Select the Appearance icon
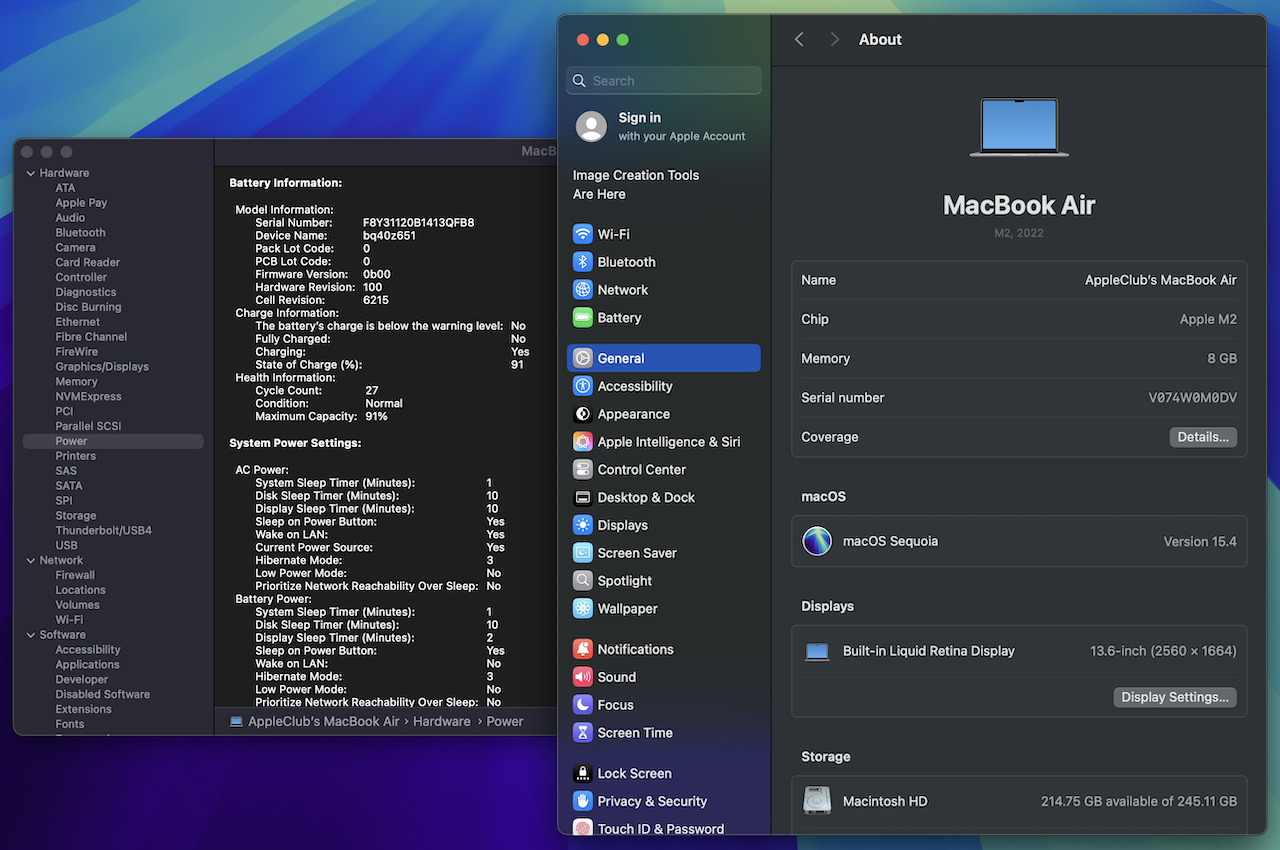Screen dimensions: 1280x850 pyautogui.click(x=583, y=414)
